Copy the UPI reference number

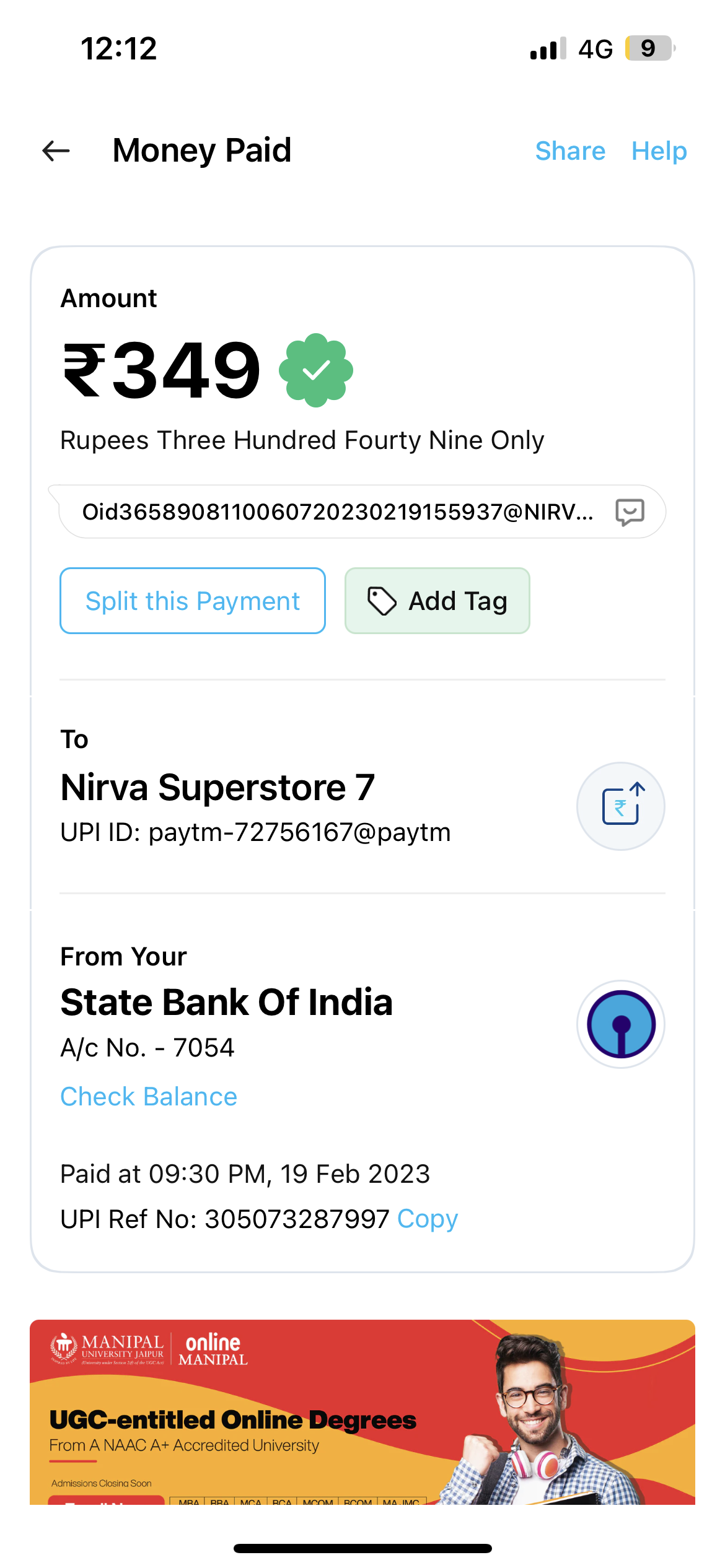428,1219
